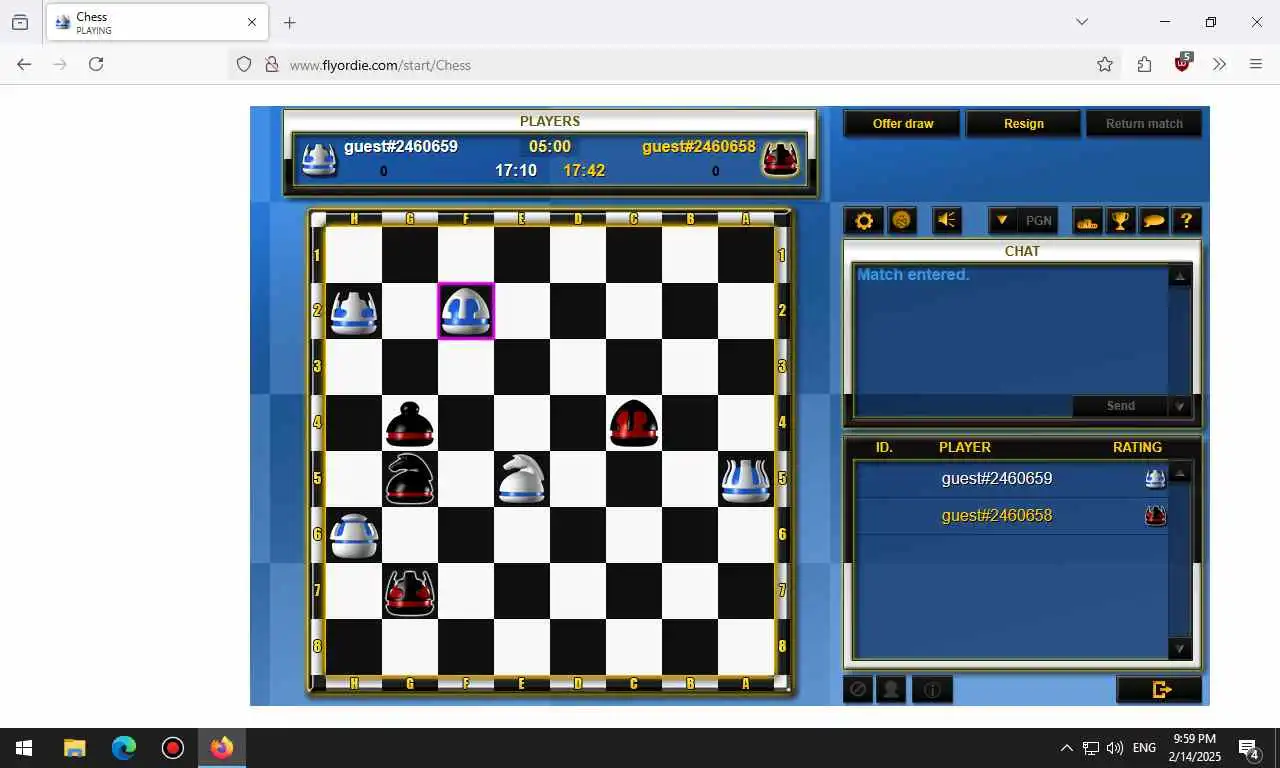The width and height of the screenshot is (1280, 768).
Task: Click white piece icon beside guest#2460659 row
Action: click(1155, 479)
